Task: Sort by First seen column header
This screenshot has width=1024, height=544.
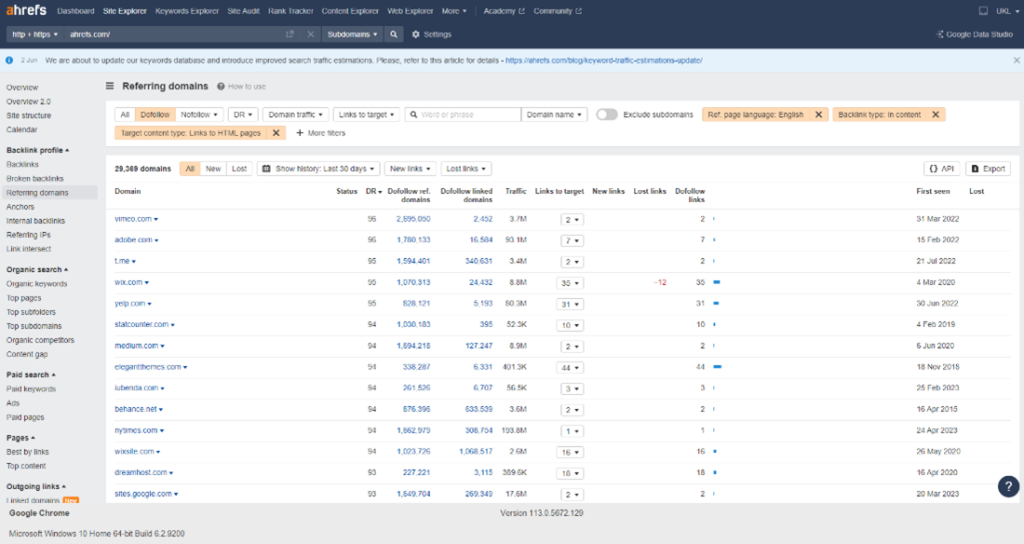Action: 933,191
